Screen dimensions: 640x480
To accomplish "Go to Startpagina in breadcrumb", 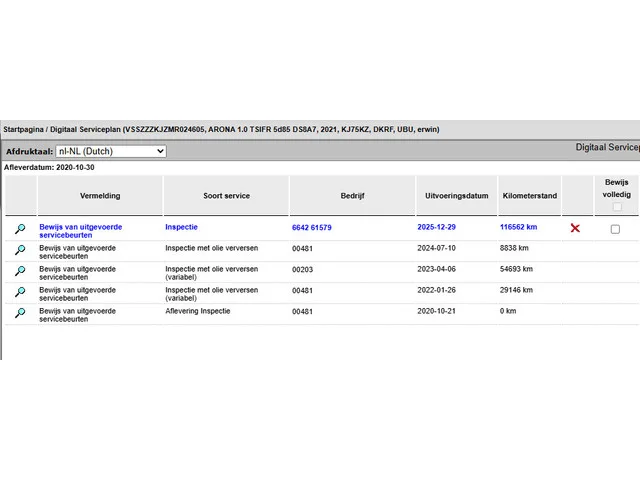I will pos(23,130).
